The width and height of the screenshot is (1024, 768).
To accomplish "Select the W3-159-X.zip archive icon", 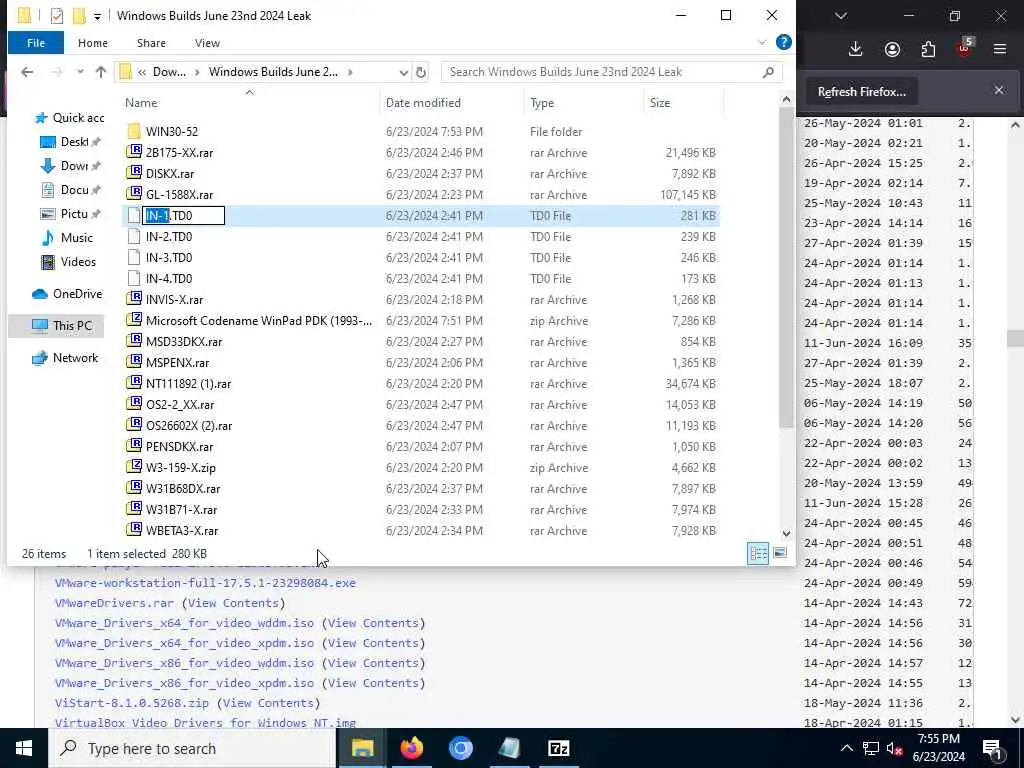I will pos(134,468).
